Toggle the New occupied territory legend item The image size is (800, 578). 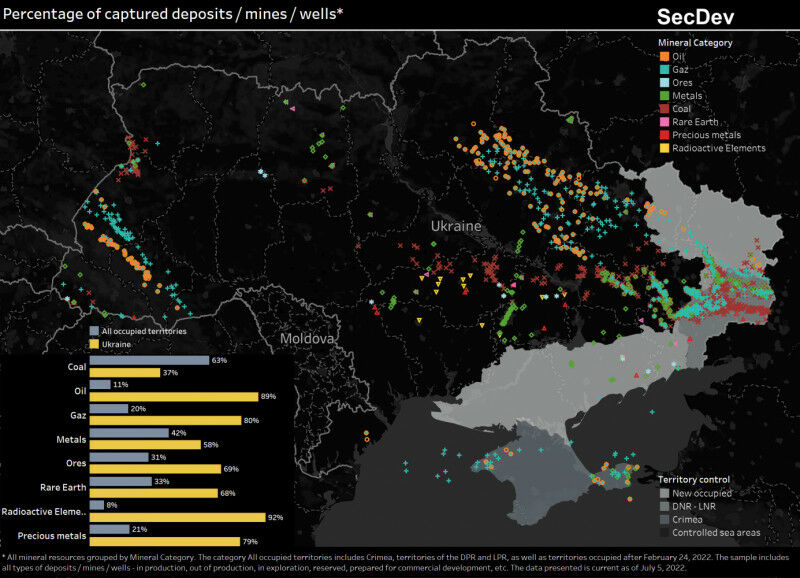click(666, 493)
